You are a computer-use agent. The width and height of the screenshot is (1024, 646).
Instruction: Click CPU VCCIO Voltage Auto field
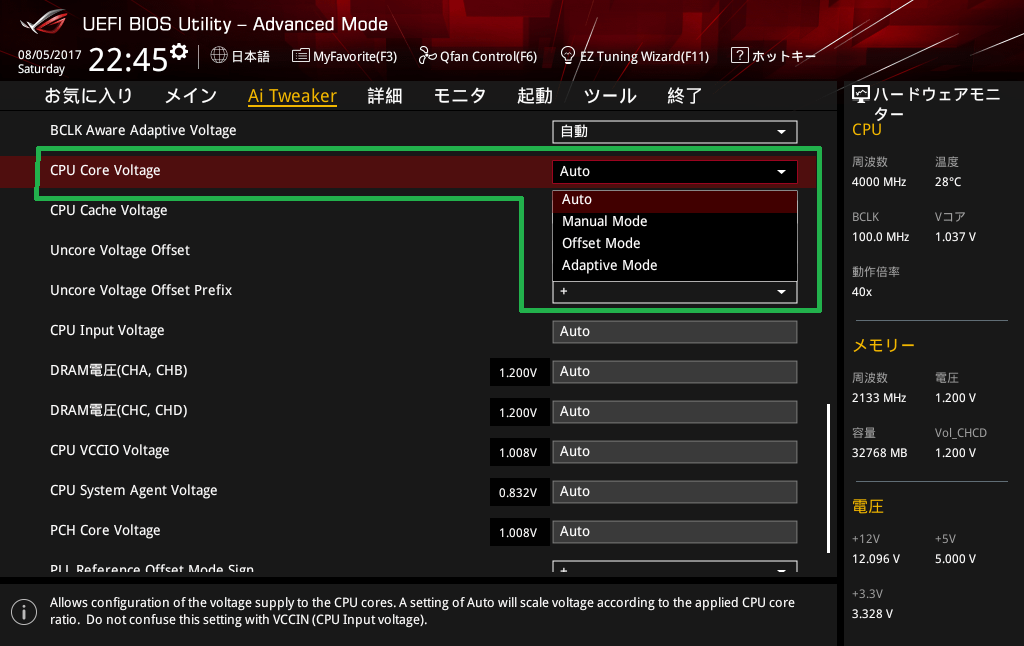click(675, 451)
